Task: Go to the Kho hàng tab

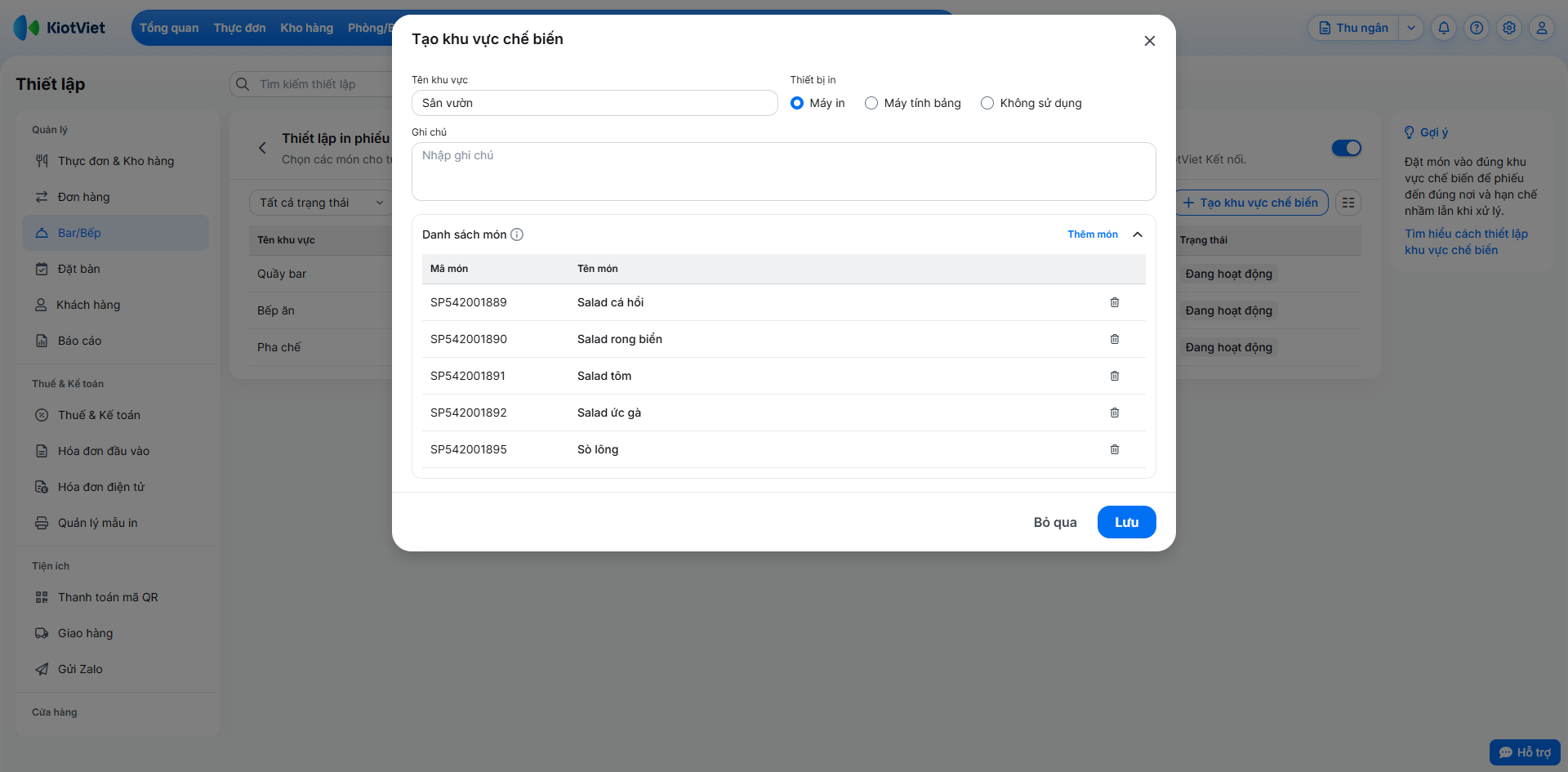Action: tap(307, 28)
